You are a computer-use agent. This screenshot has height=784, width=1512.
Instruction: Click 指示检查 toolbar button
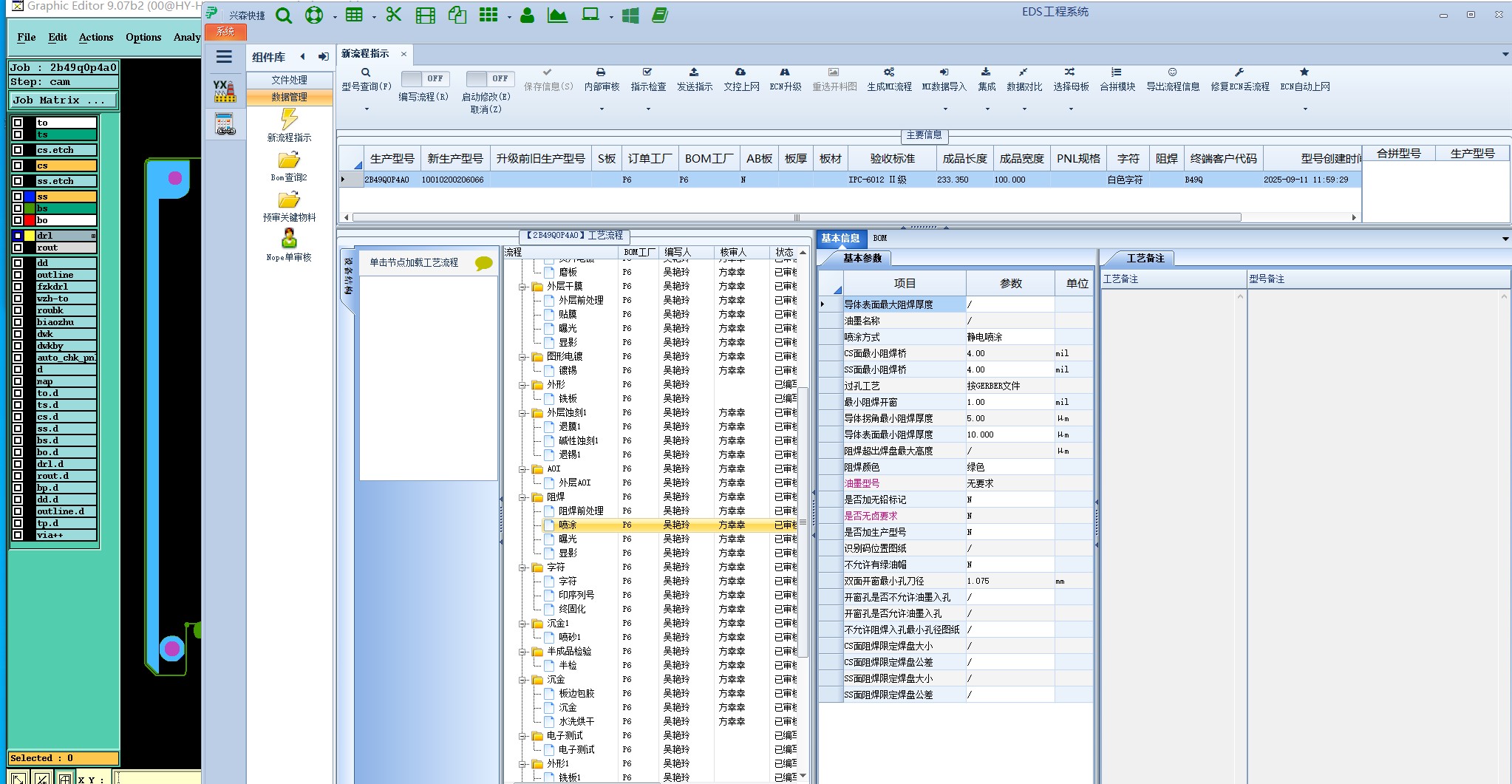pyautogui.click(x=648, y=80)
